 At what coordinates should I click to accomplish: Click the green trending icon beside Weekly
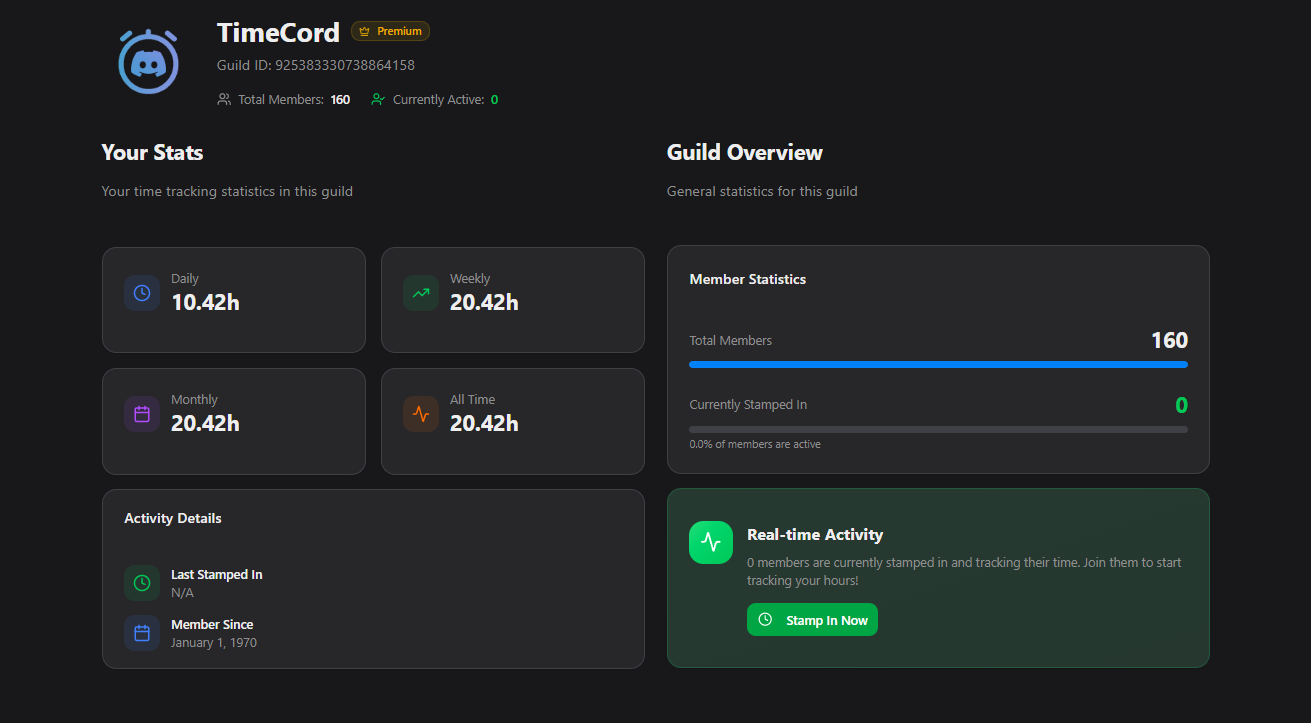(x=421, y=293)
